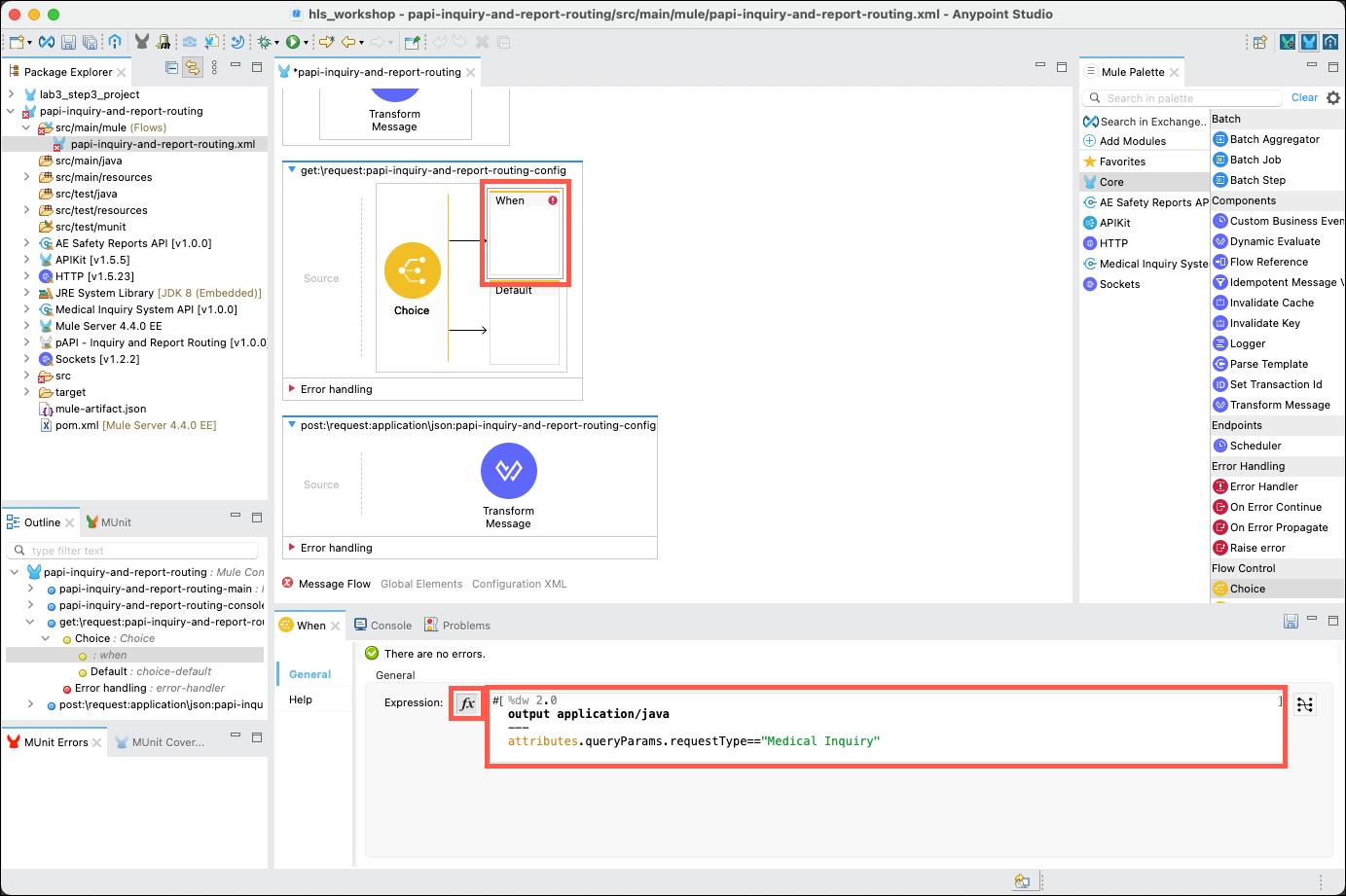Click the Pin Editor toolbar icon

412,42
